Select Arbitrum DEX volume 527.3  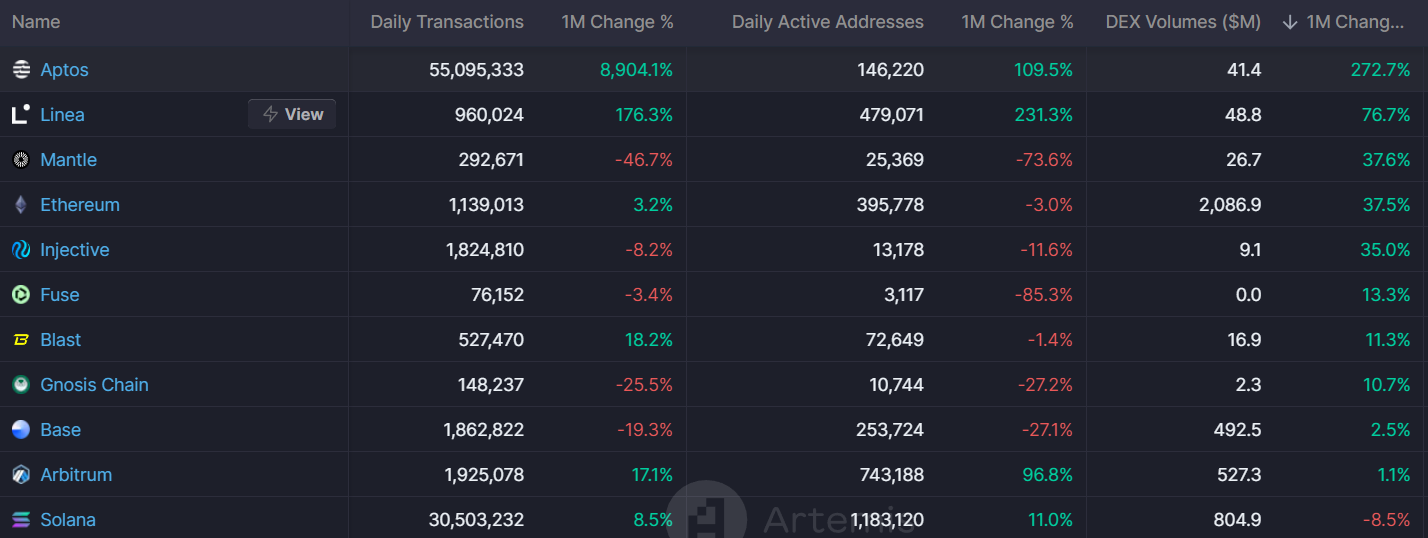click(x=1237, y=475)
